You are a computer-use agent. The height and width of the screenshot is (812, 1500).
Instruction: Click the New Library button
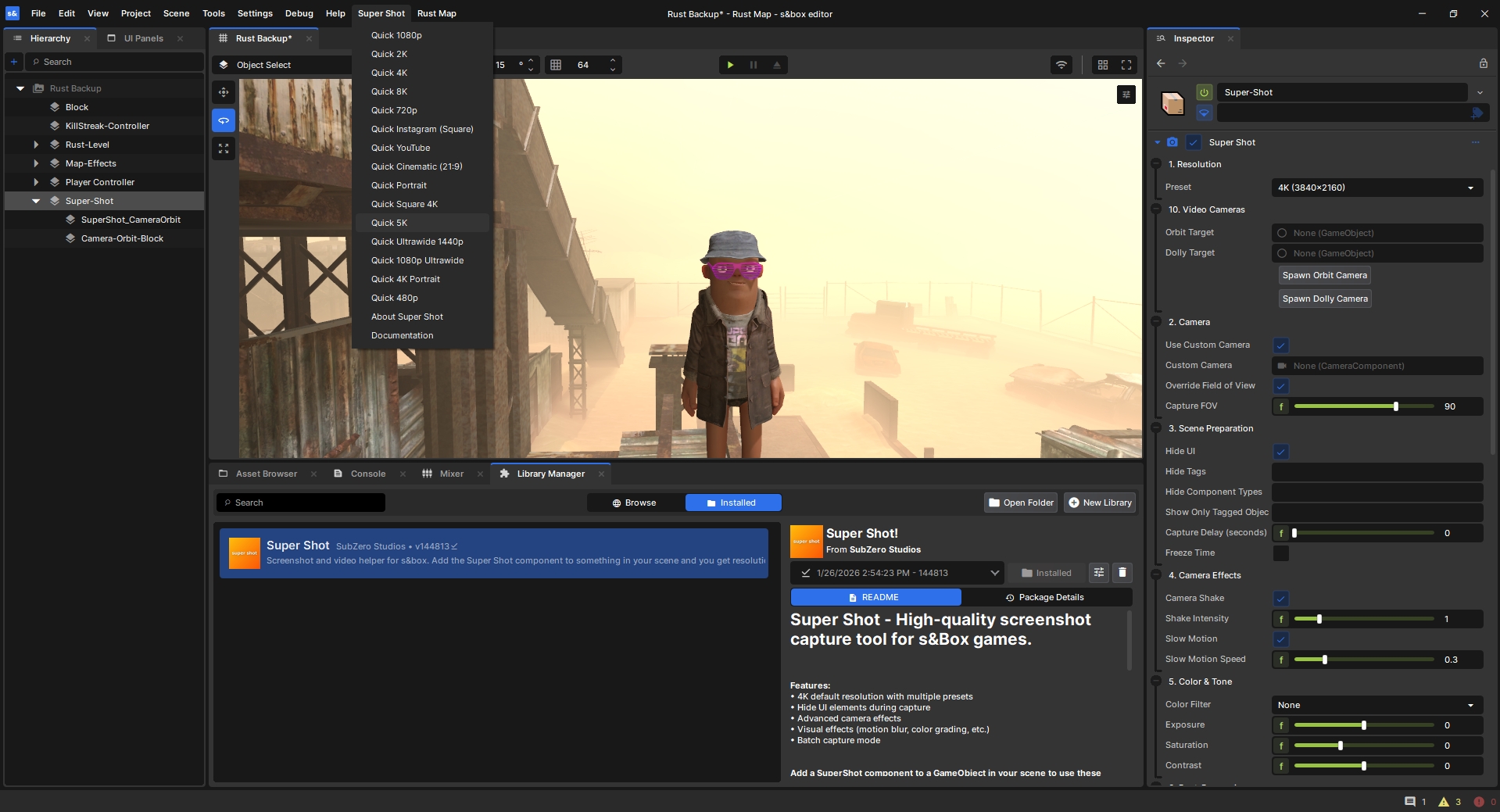(1100, 503)
